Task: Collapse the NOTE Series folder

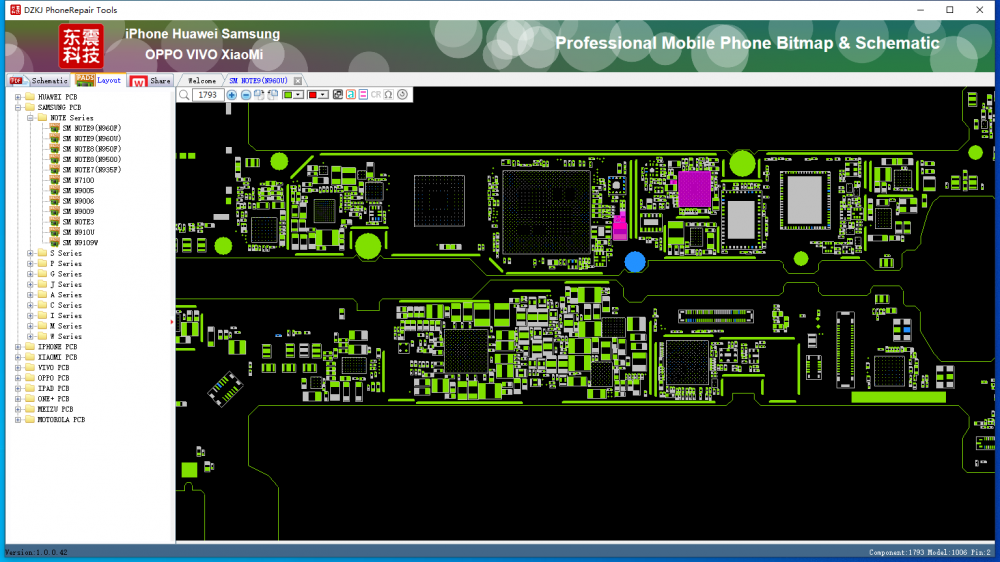Action: click(30, 118)
